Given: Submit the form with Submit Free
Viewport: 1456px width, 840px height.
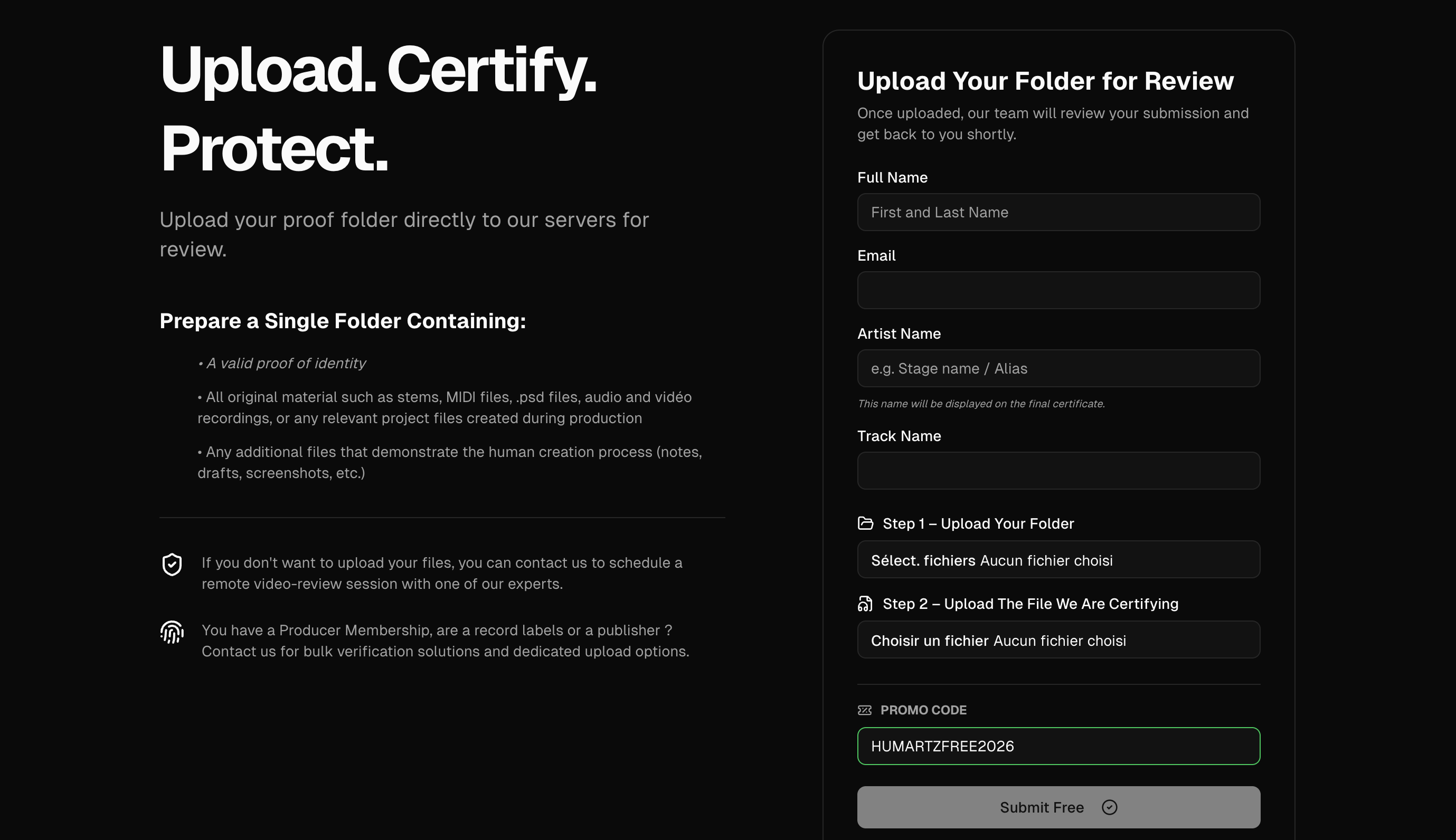Looking at the screenshot, I should 1058,807.
